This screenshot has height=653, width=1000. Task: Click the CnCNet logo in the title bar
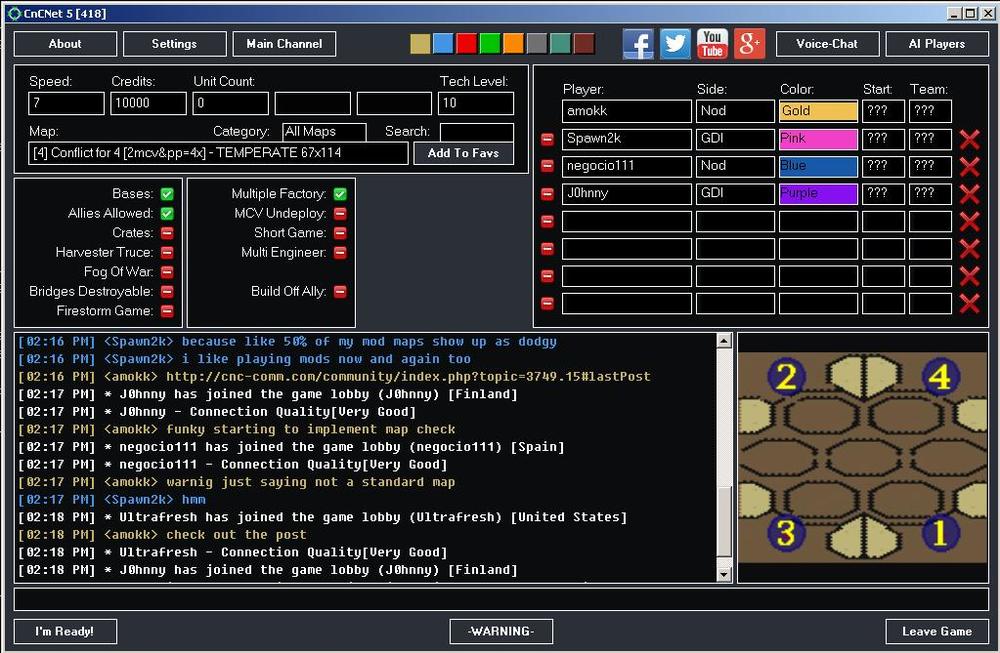14,13
